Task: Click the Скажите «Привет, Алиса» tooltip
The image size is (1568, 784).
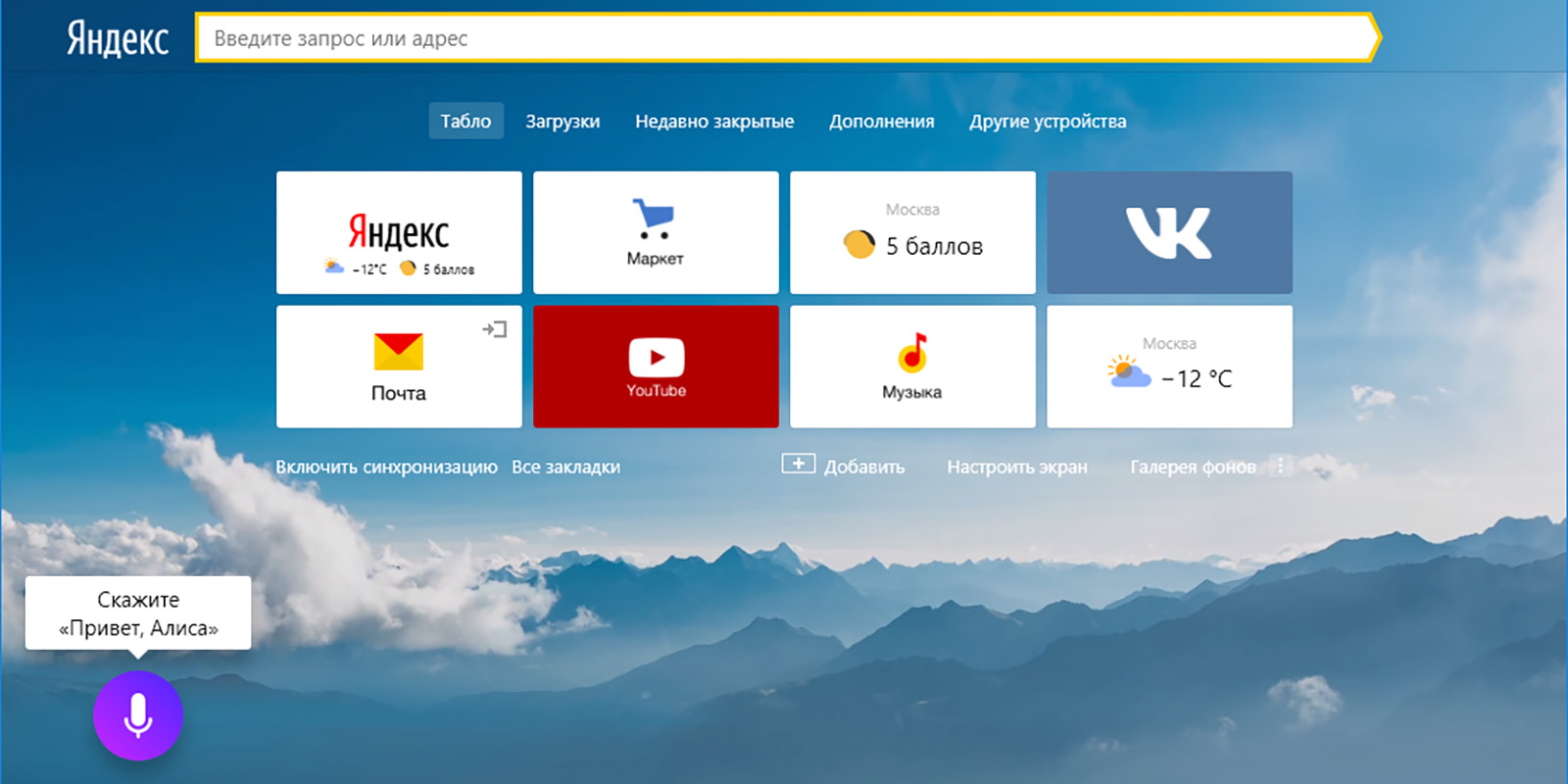Action: click(138, 613)
